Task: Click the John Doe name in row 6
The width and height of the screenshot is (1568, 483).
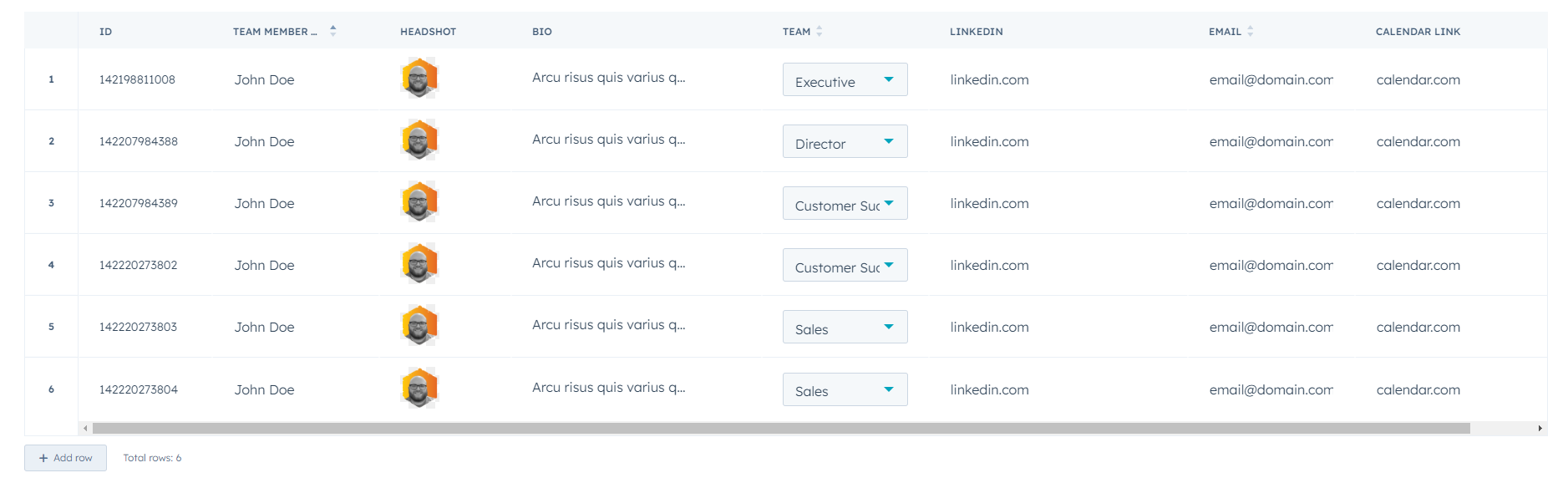Action: 264,389
